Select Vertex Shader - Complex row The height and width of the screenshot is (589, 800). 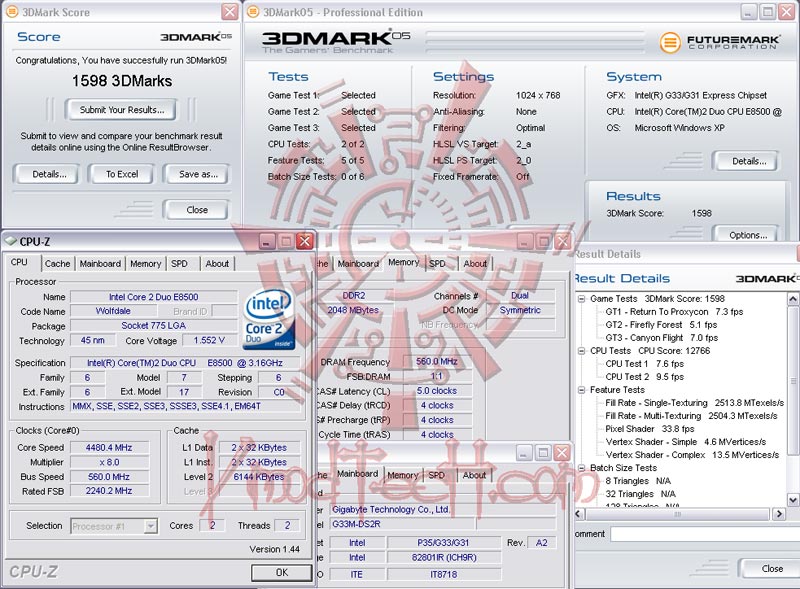pos(692,455)
